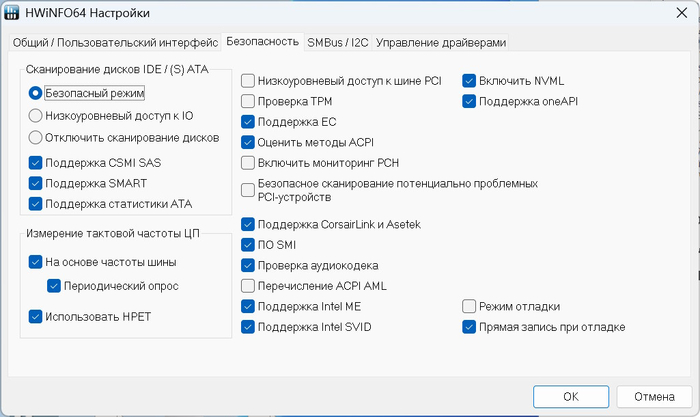Viewport: 700px width, 417px height.
Task: Open the Общий / Пользовательский интерфейс tab
Action: click(x=115, y=42)
